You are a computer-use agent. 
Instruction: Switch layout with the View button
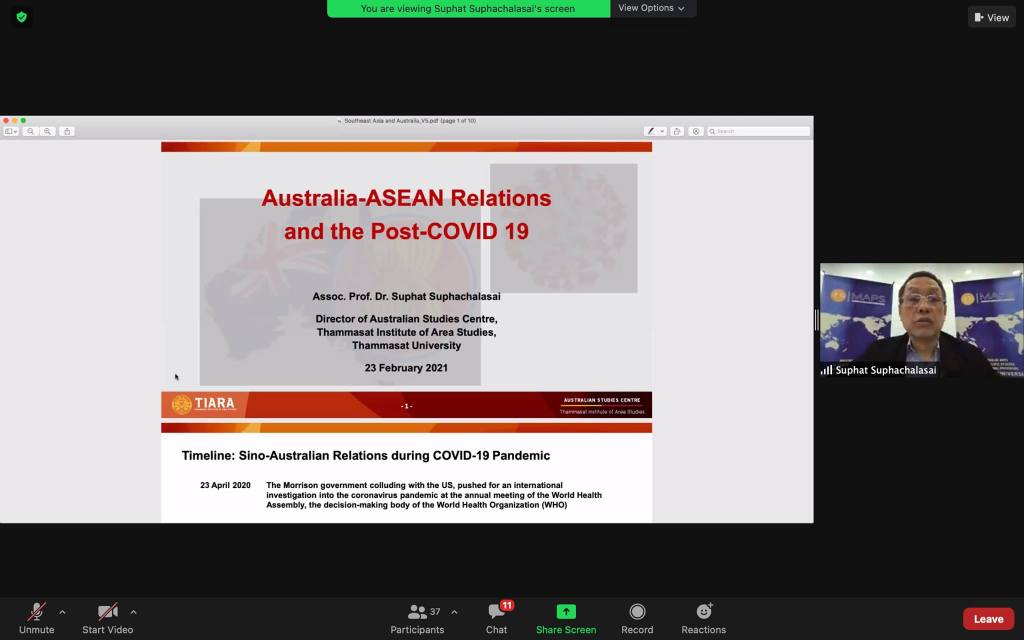pos(991,17)
